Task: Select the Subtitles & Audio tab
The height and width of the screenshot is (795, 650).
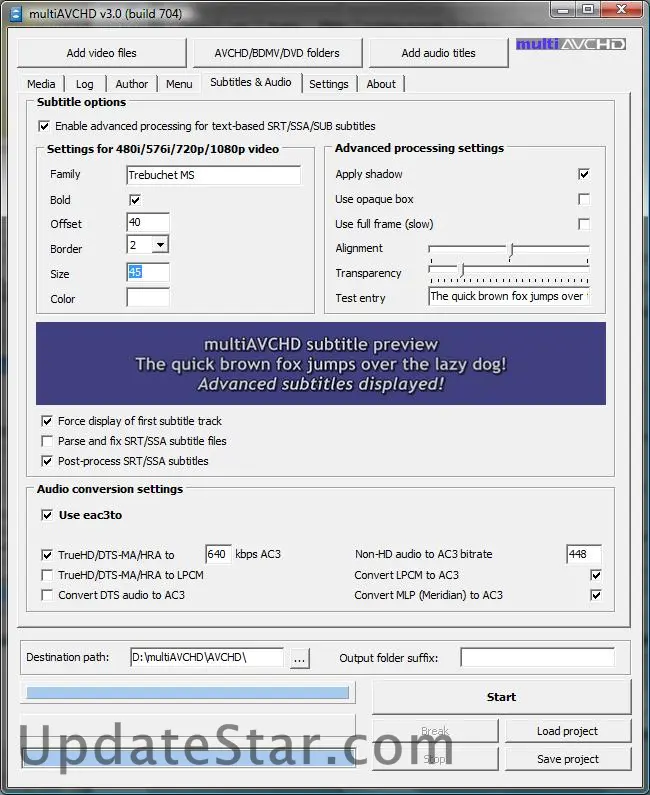Action: (x=251, y=82)
